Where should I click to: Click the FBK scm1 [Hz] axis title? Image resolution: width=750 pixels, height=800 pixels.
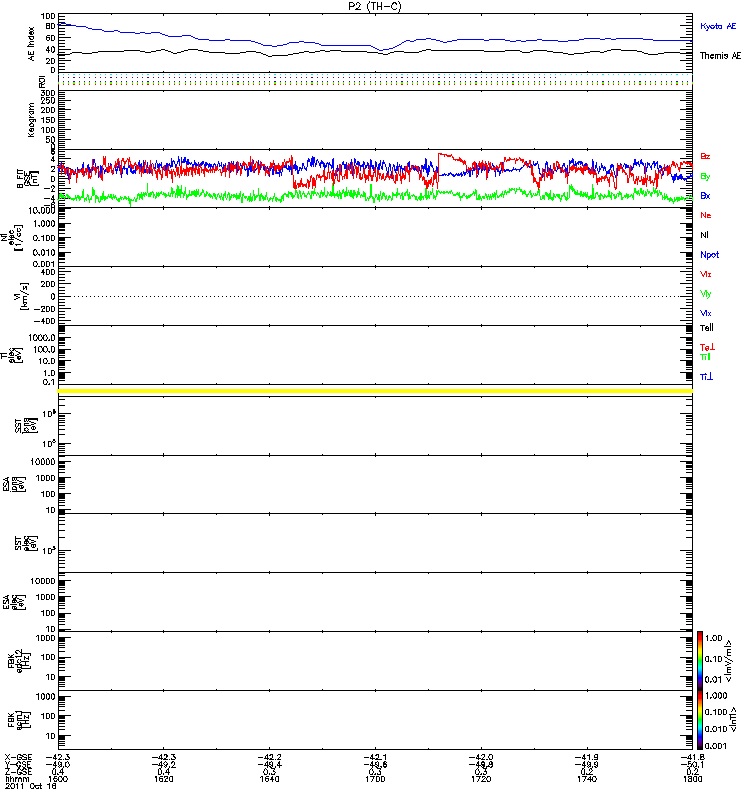[x=18, y=719]
